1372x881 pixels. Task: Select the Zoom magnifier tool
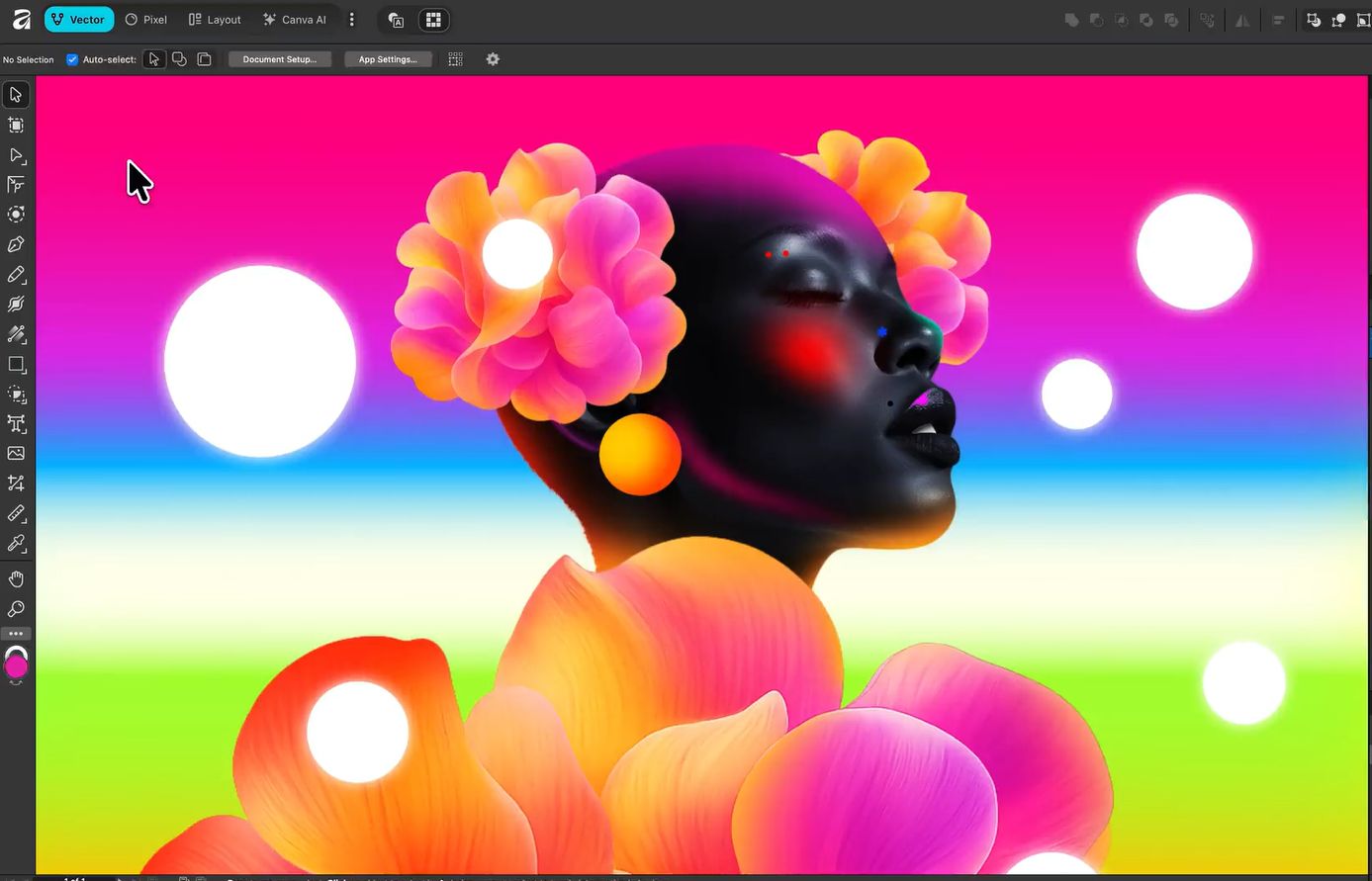[x=16, y=609]
